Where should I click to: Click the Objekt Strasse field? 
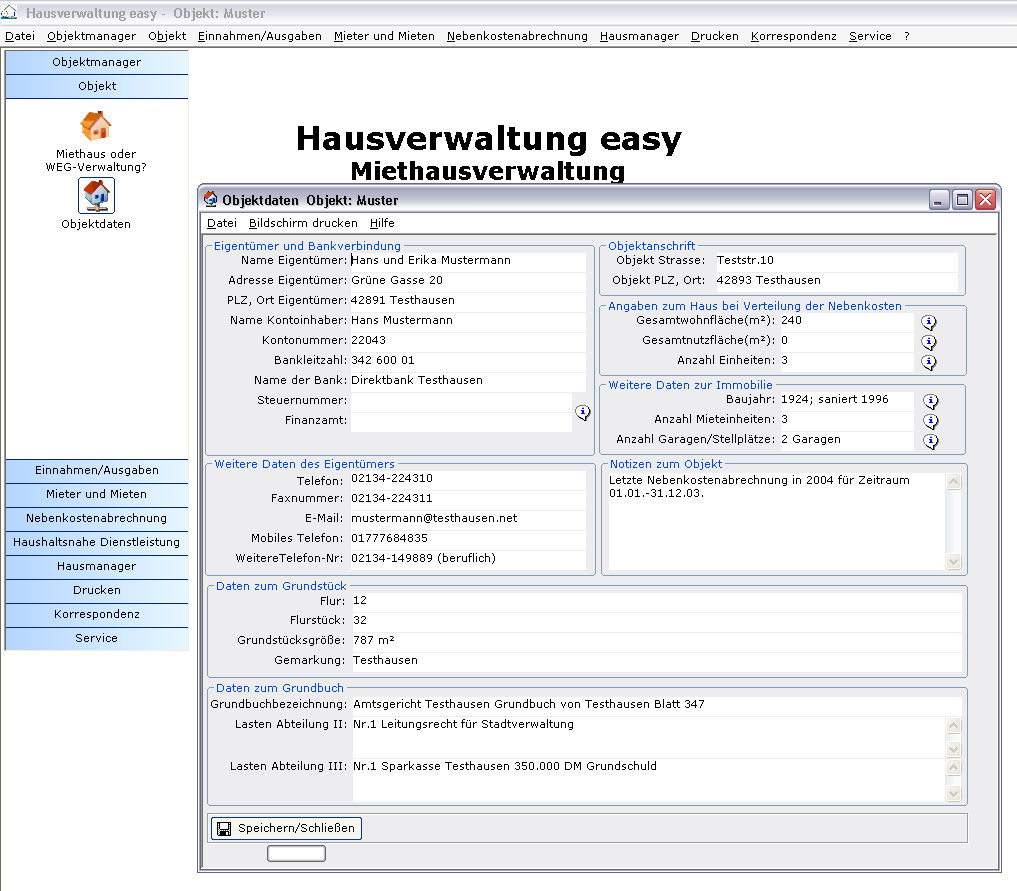(x=836, y=261)
